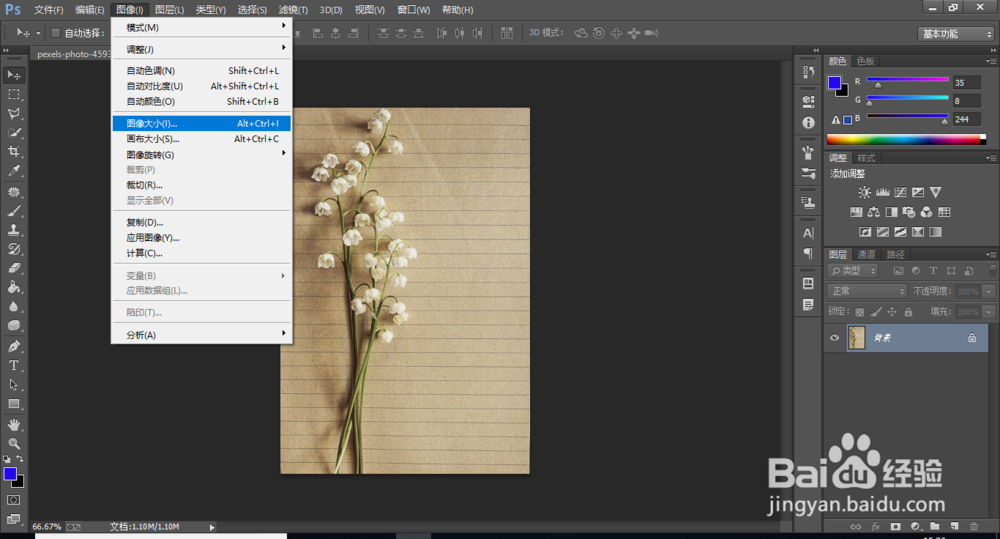Click the Delete layer trash icon
This screenshot has height=539, width=1000.
coord(974,526)
